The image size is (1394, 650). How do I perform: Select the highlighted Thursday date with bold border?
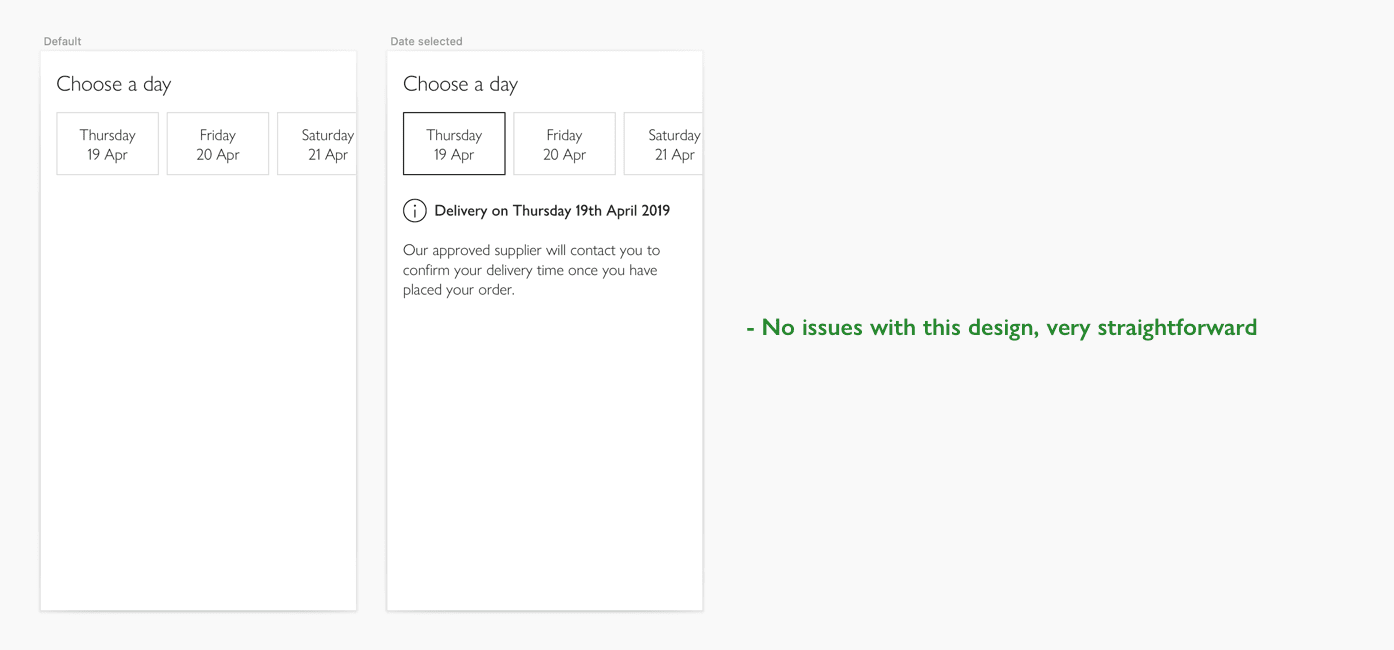click(453, 143)
